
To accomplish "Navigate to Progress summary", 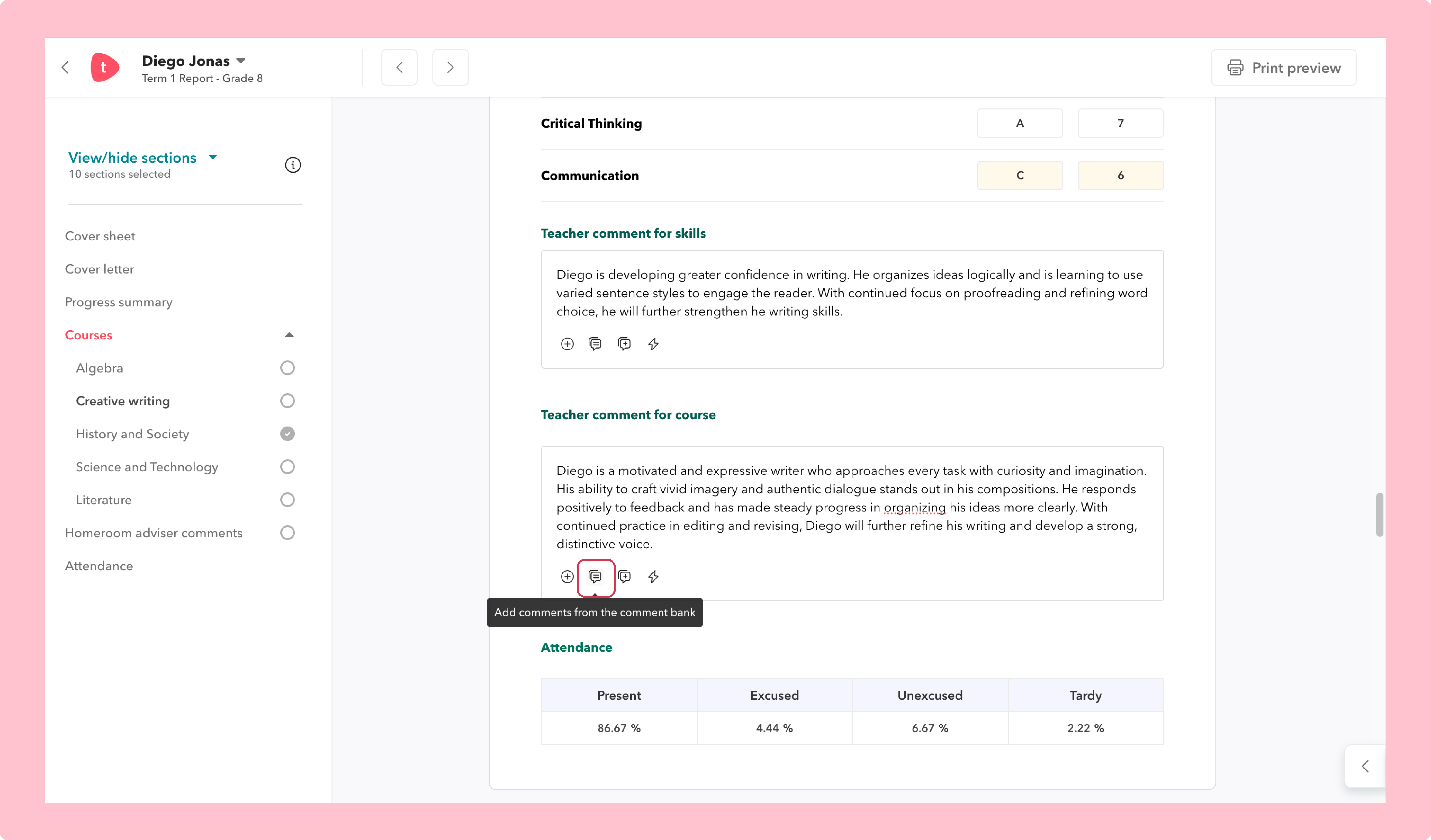I will point(119,302).
